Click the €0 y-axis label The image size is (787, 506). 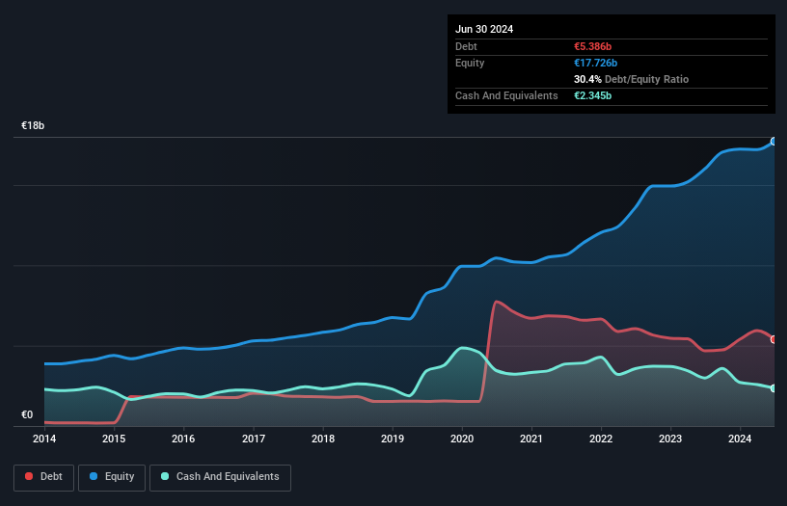pyautogui.click(x=27, y=415)
